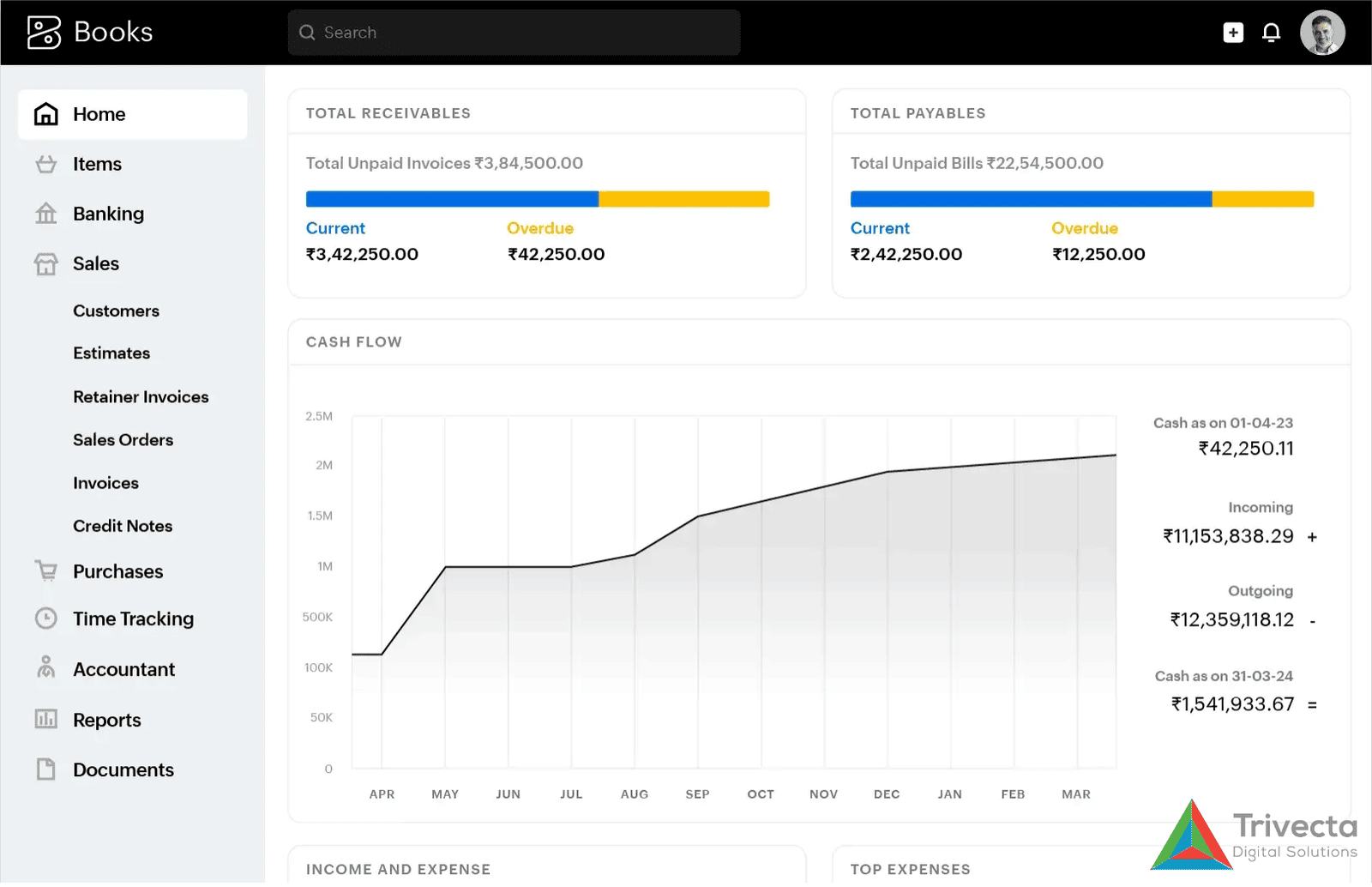The height and width of the screenshot is (887, 1372).
Task: Open Reports using the chart icon
Action: pyautogui.click(x=46, y=720)
